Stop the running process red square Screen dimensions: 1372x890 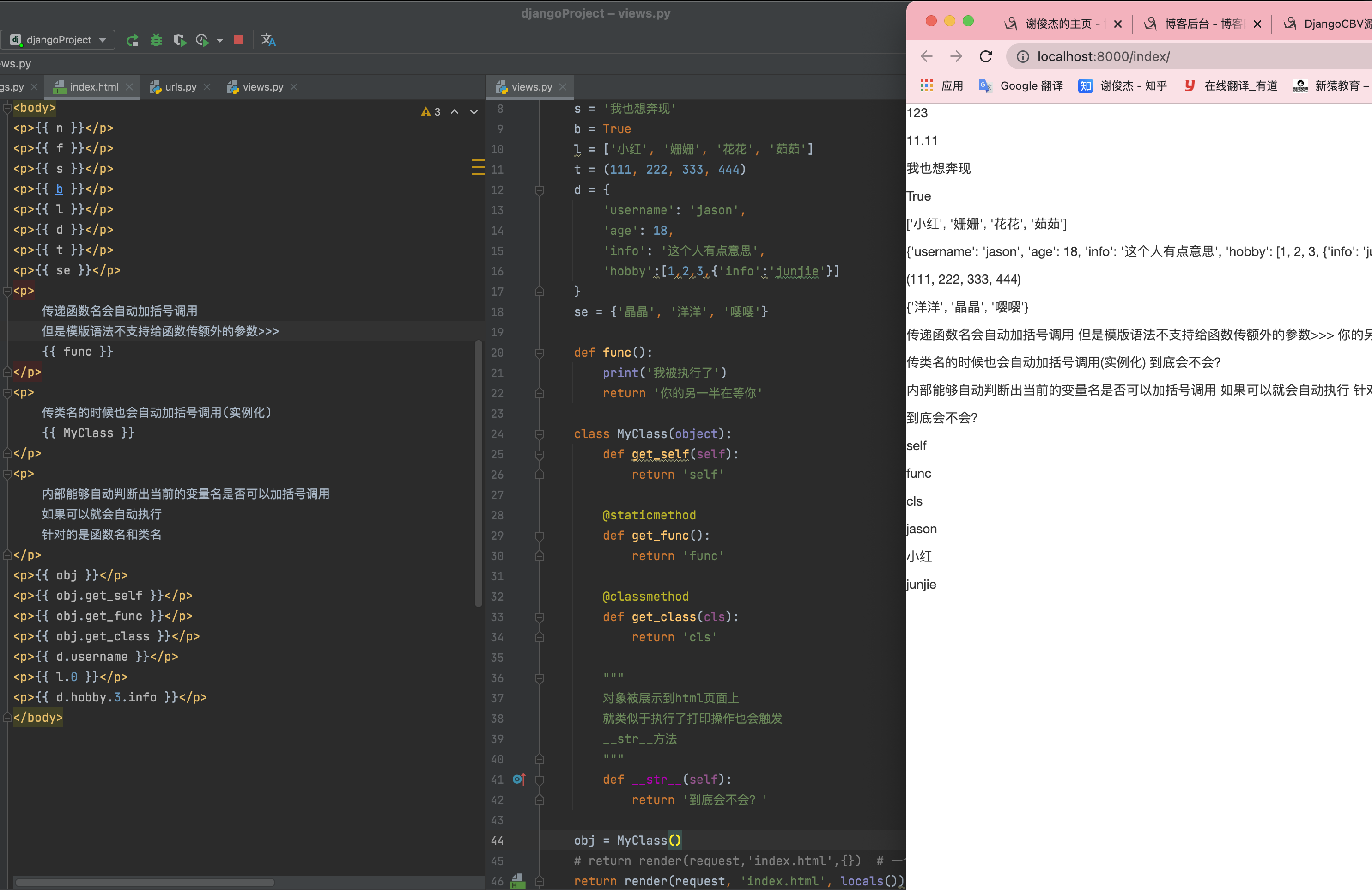click(238, 40)
